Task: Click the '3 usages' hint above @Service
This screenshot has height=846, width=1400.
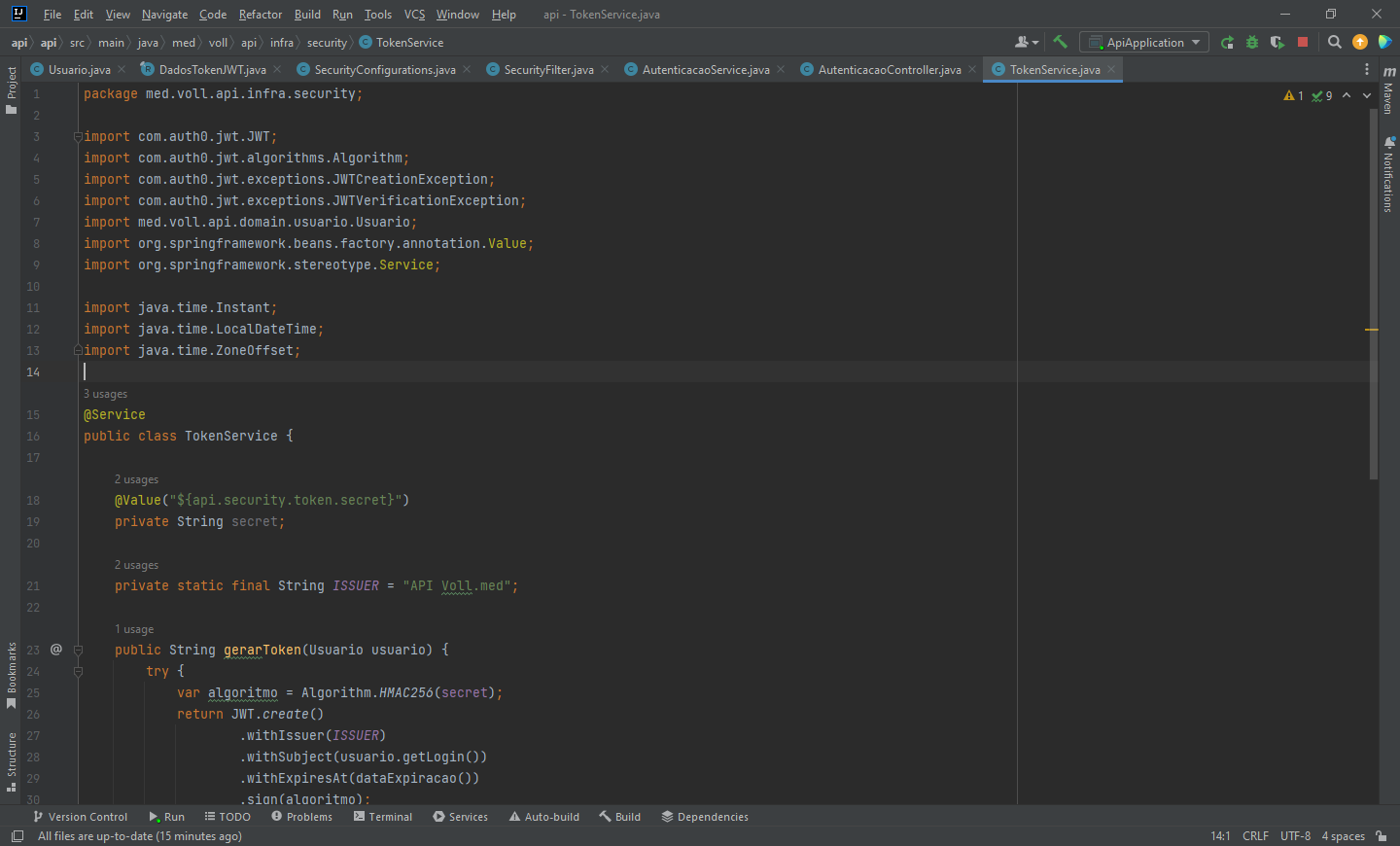Action: click(105, 394)
